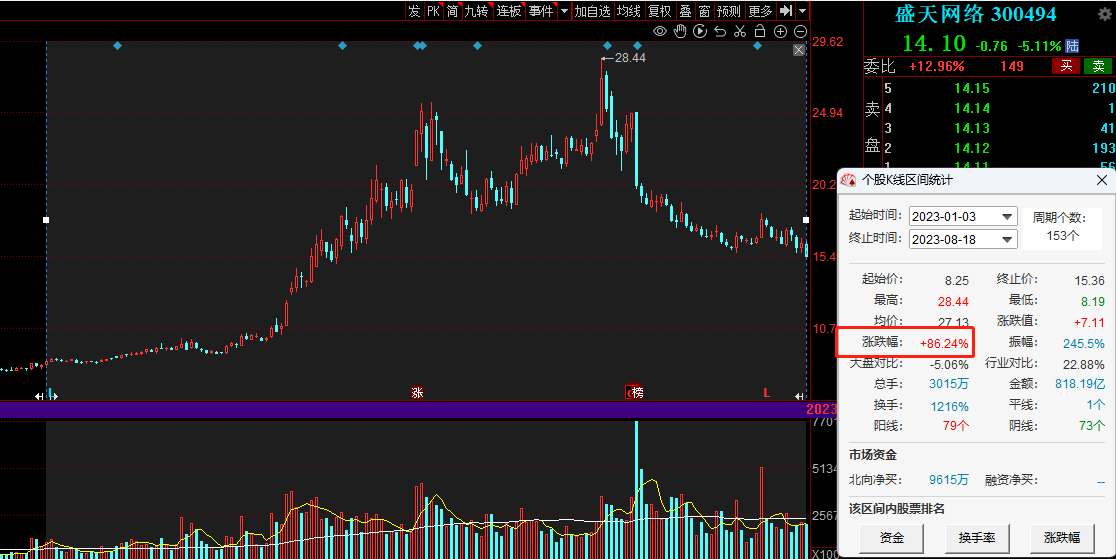Toggle the eye visibility icon above the chart

coord(660,31)
